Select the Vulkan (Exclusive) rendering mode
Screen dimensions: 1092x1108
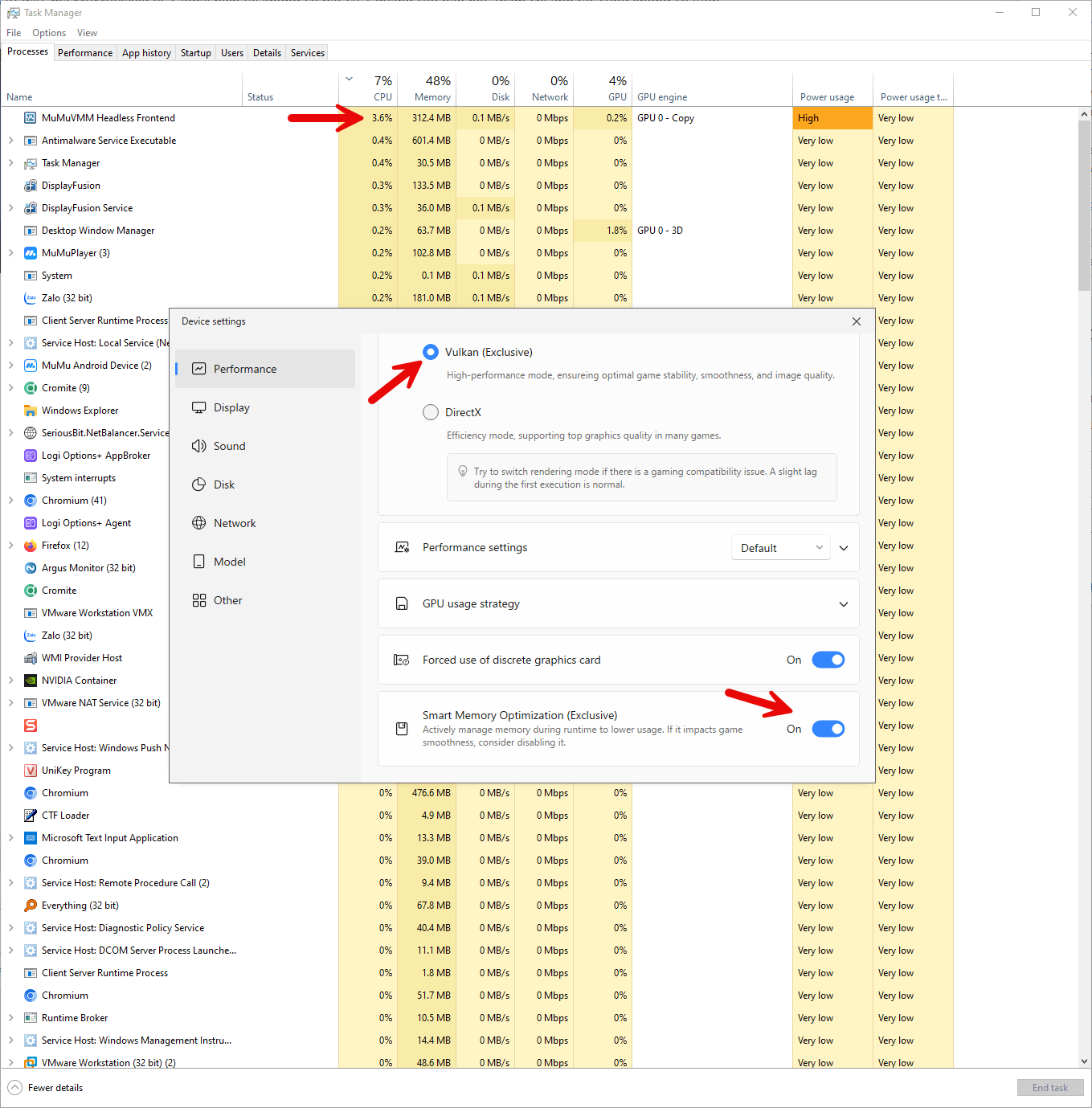(431, 352)
